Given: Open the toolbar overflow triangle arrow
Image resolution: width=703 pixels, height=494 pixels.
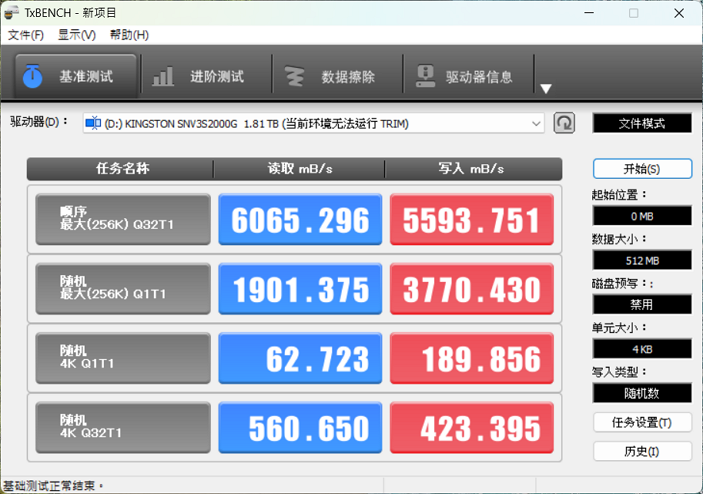Looking at the screenshot, I should click(546, 88).
